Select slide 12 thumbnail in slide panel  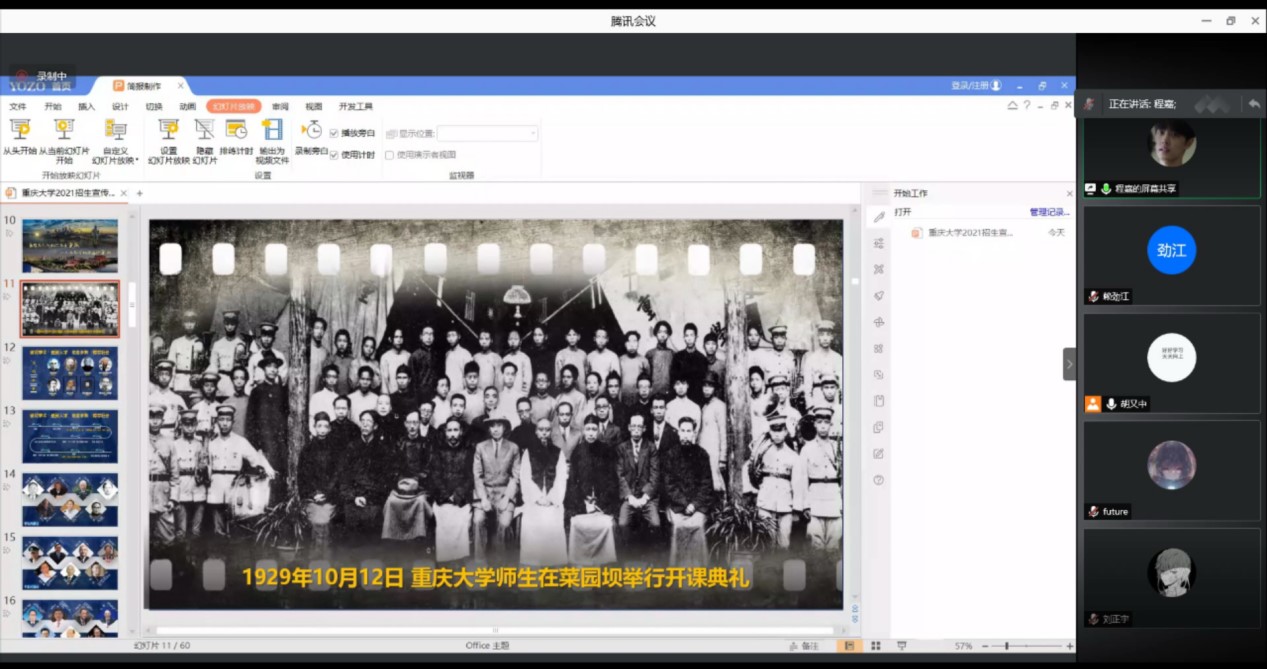coord(70,372)
